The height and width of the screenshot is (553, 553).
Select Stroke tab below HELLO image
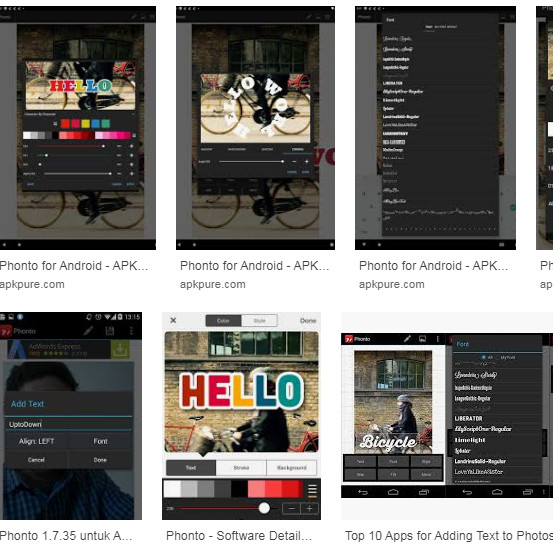coord(241,468)
